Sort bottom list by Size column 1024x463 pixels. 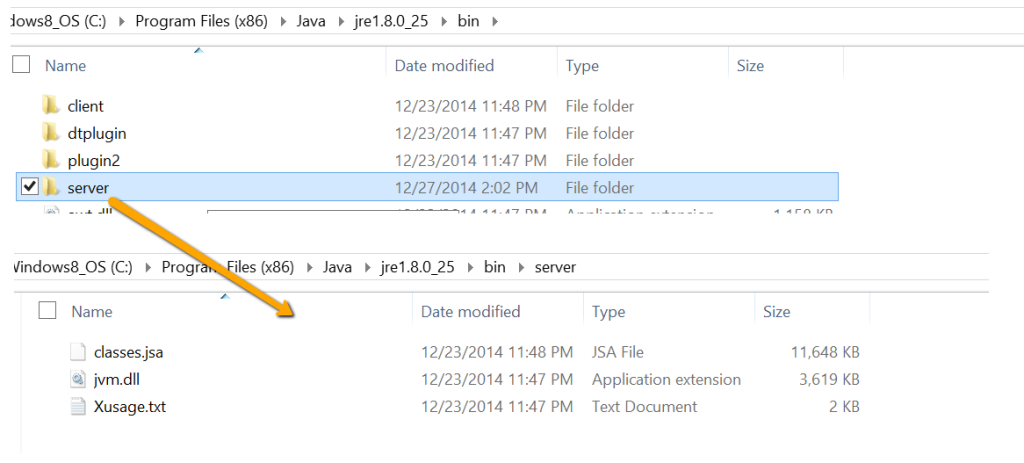776,311
